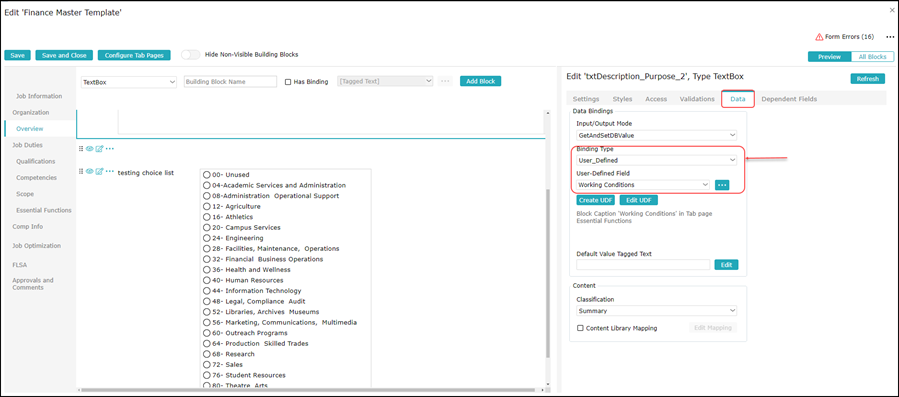Select 40- Human Resources radio option
Image resolution: width=899 pixels, height=397 pixels.
[x=207, y=281]
